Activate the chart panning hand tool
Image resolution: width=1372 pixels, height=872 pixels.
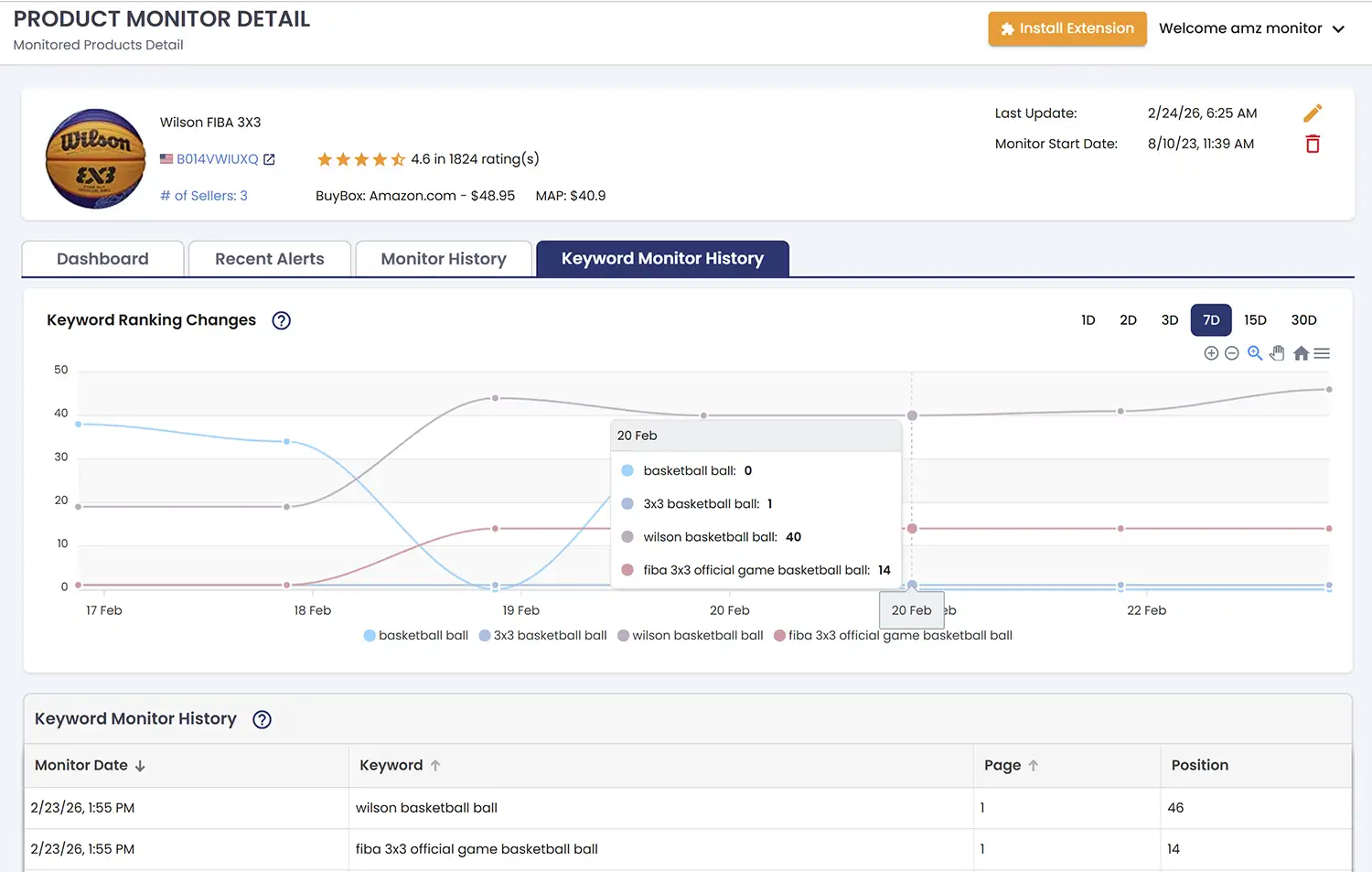click(1277, 353)
